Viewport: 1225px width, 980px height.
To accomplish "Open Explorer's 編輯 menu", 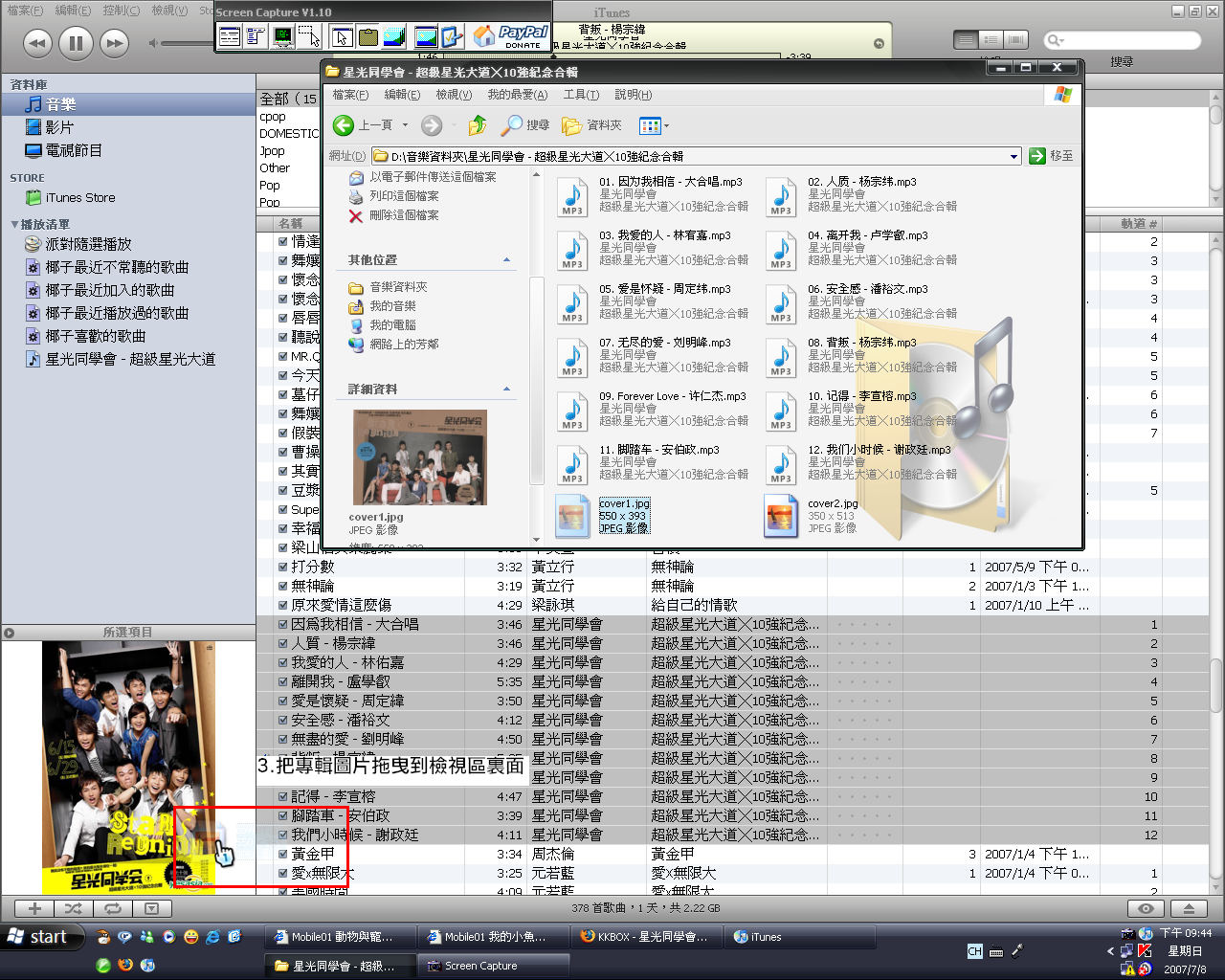I will pos(402,95).
